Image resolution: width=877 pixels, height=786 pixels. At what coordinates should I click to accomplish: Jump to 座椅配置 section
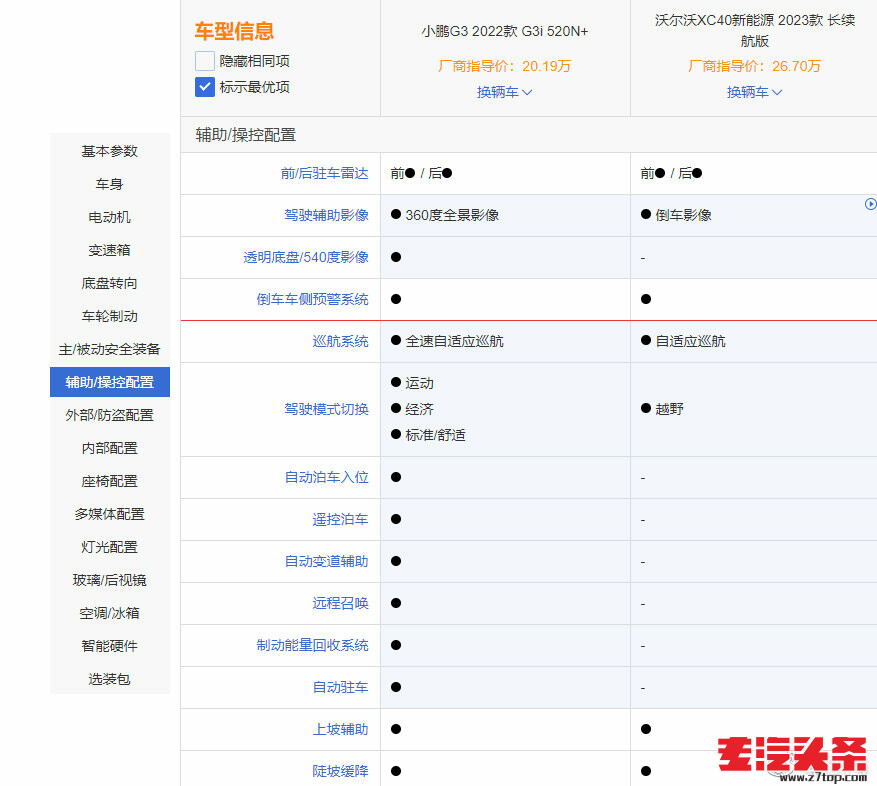pos(110,481)
